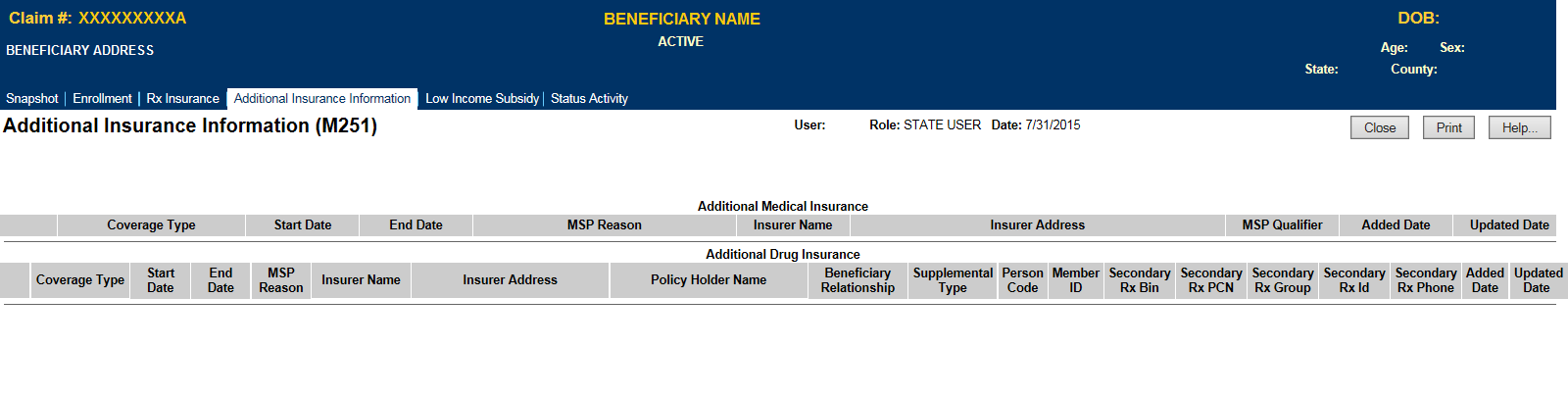Click the Close button

[x=1380, y=127]
